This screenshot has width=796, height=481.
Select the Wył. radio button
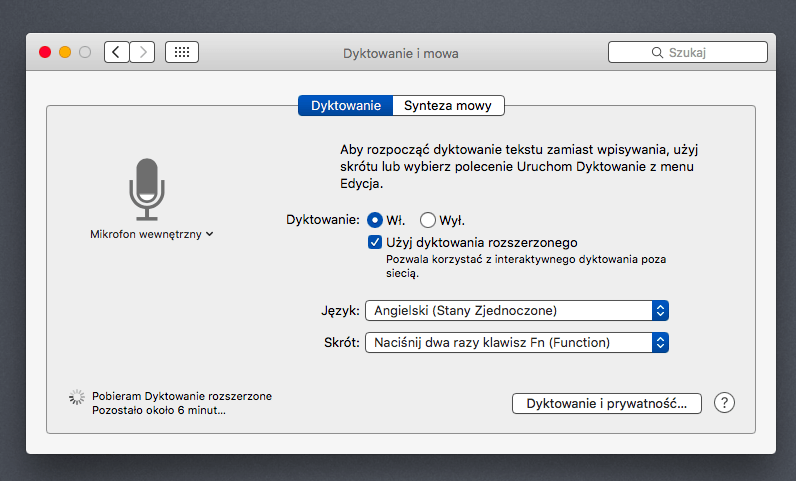click(427, 220)
